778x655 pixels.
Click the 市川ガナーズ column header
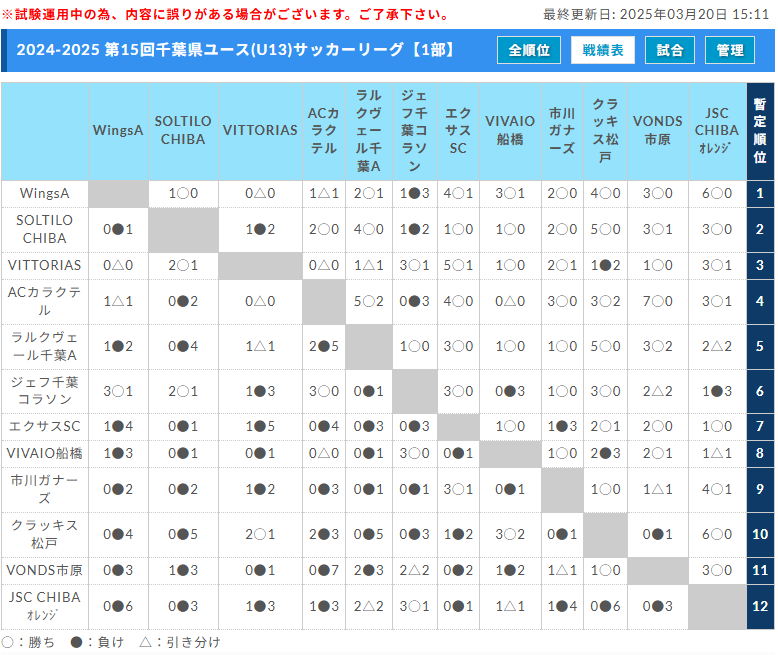click(562, 131)
